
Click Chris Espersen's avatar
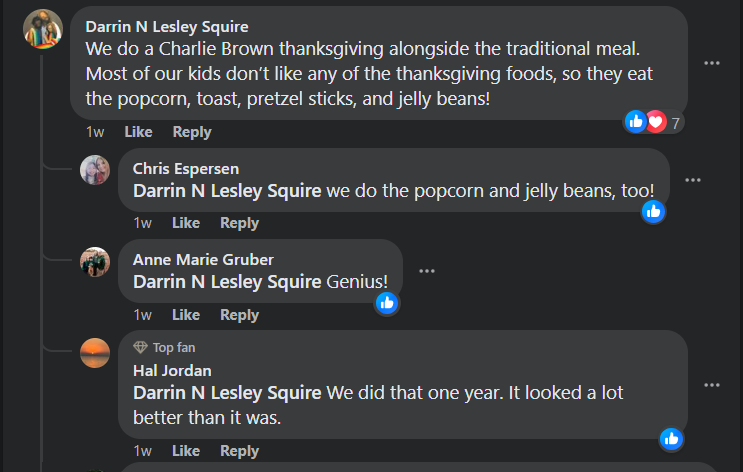click(95, 170)
